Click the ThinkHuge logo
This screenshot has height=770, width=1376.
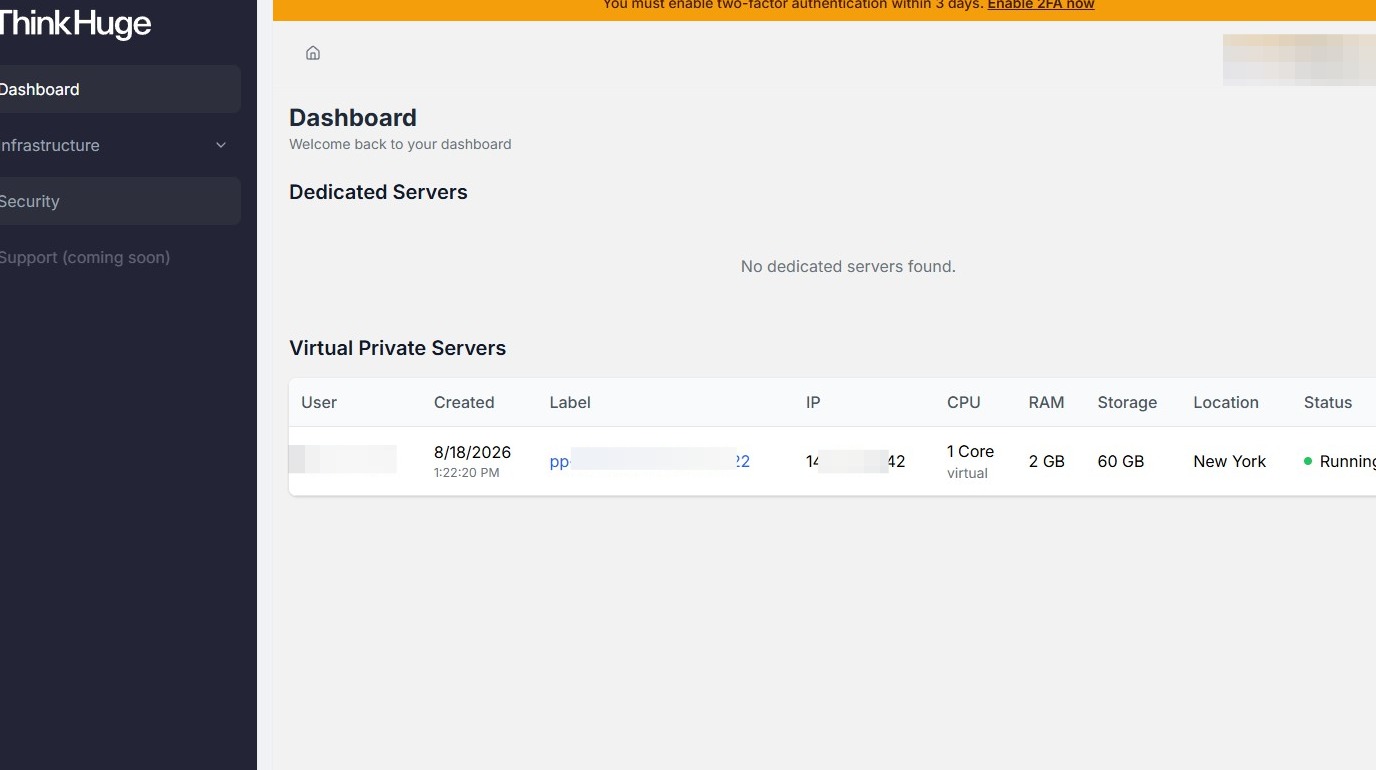(73, 23)
